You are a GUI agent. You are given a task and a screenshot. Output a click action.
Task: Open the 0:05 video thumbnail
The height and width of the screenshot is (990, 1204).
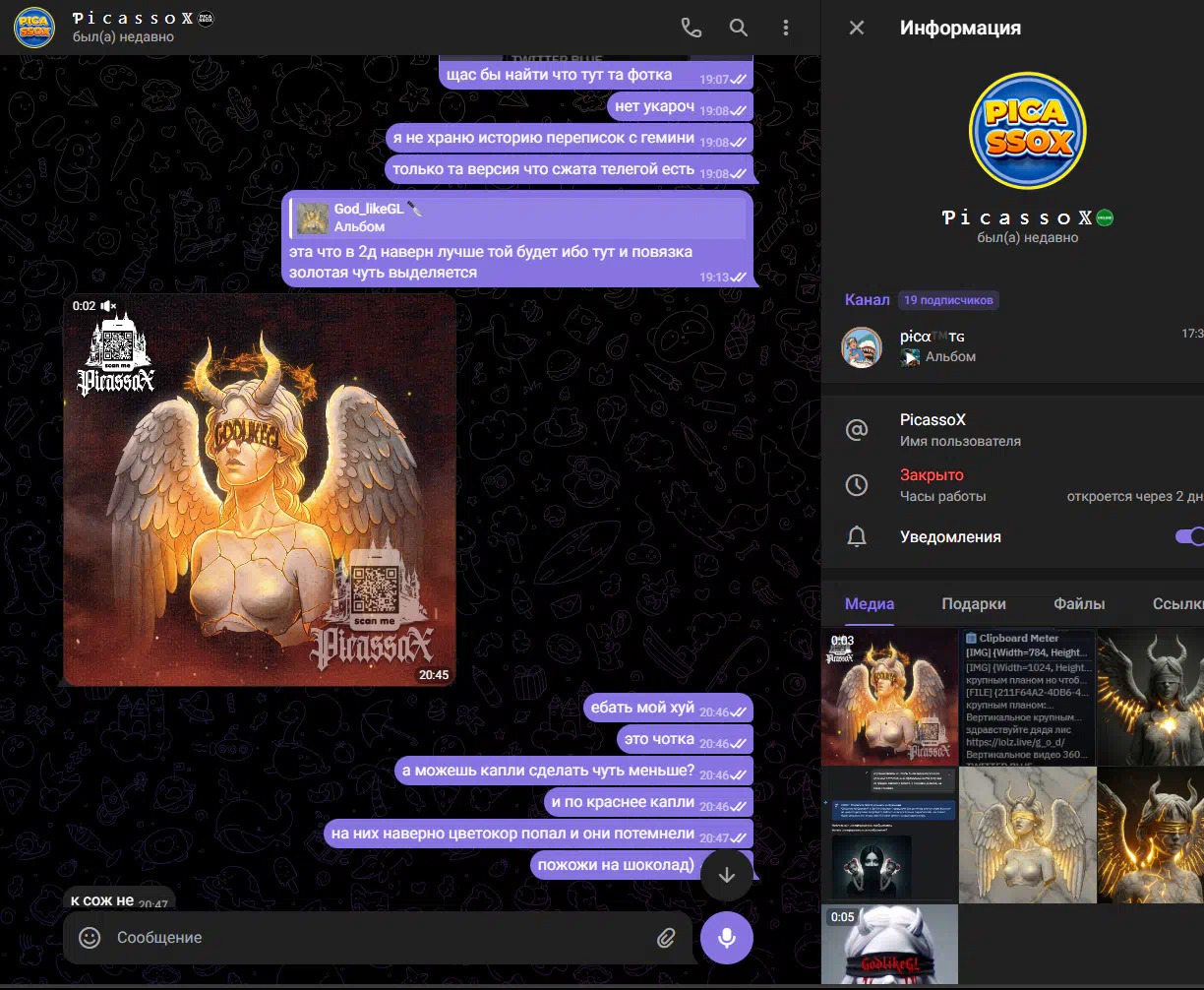889,945
